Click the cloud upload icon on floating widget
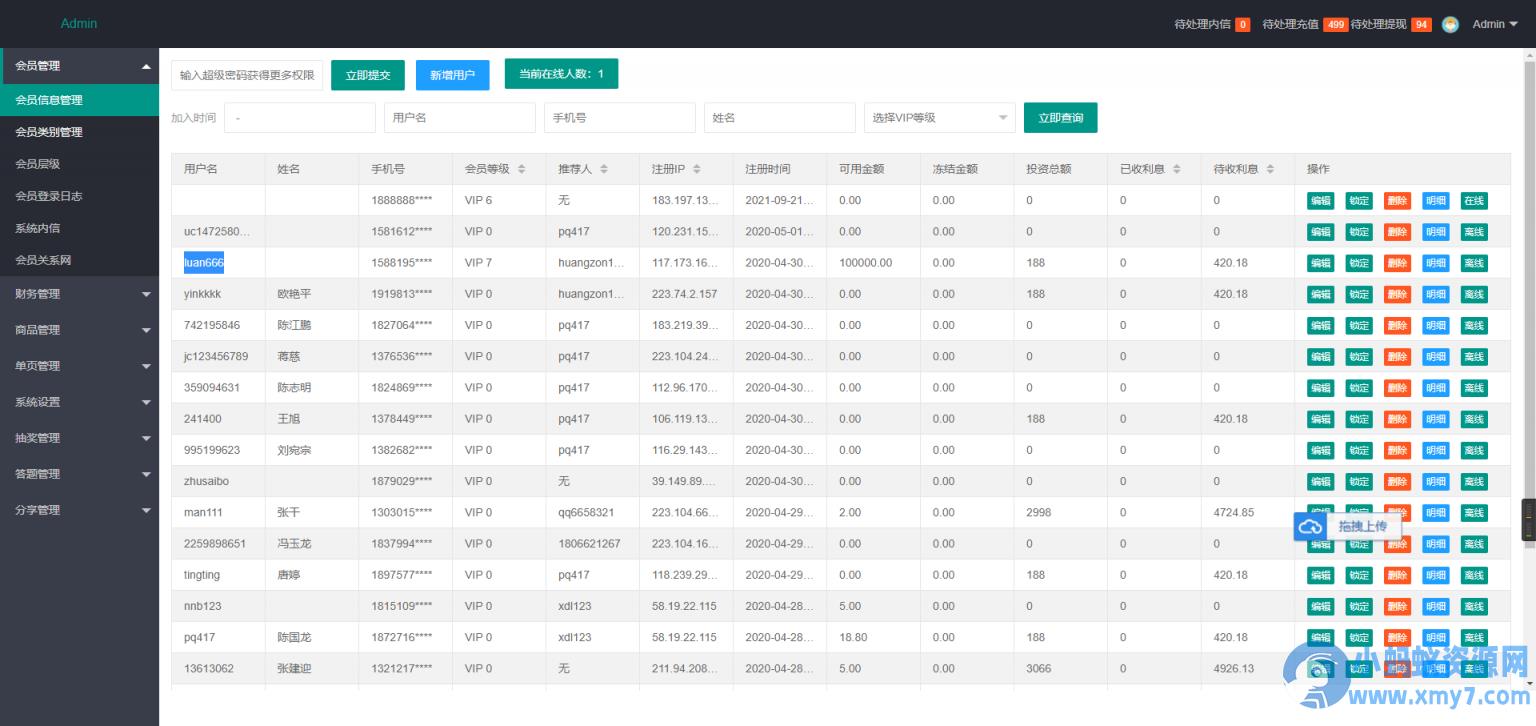The width and height of the screenshot is (1536, 726). 1310,527
